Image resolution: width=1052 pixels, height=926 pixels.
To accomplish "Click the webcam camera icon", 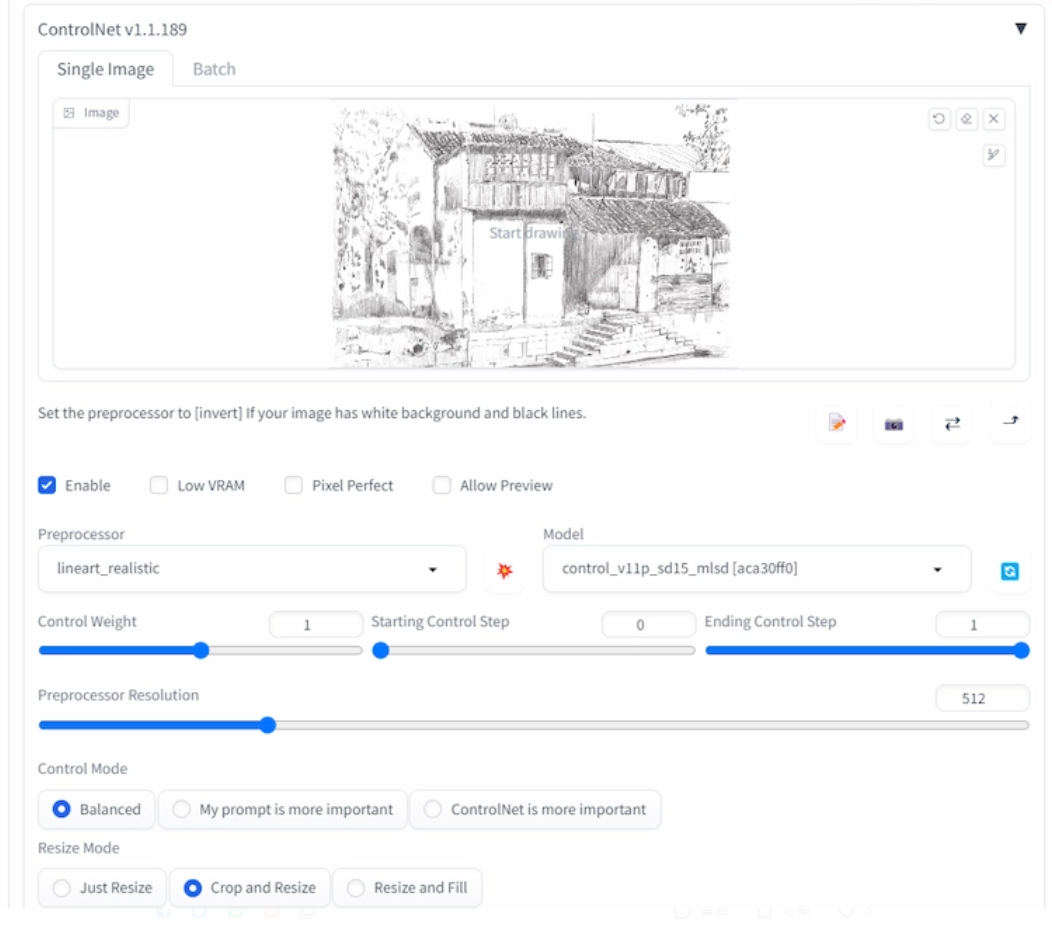I will (894, 424).
